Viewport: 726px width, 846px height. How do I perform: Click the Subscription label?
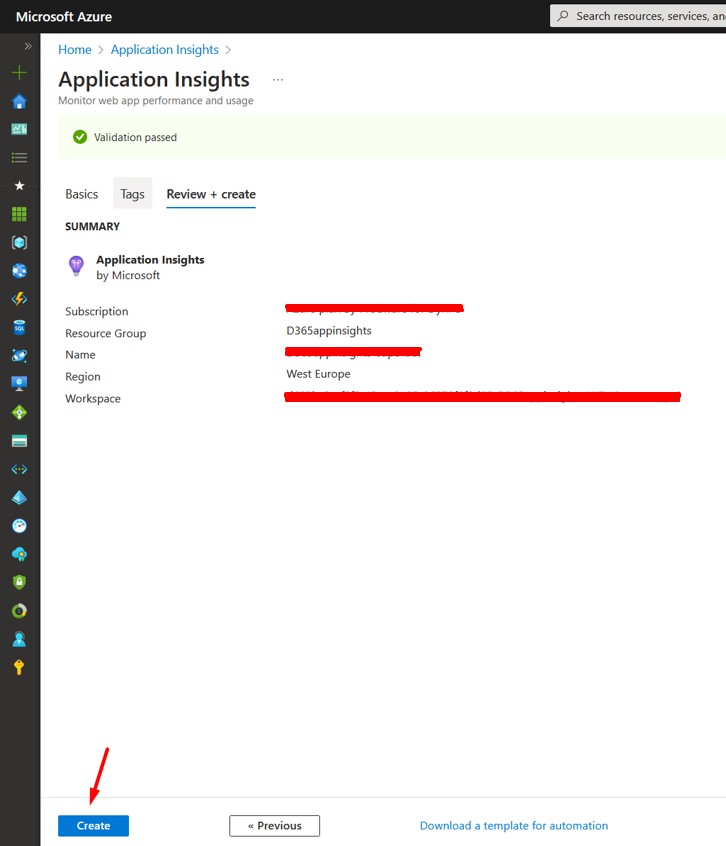coord(97,311)
